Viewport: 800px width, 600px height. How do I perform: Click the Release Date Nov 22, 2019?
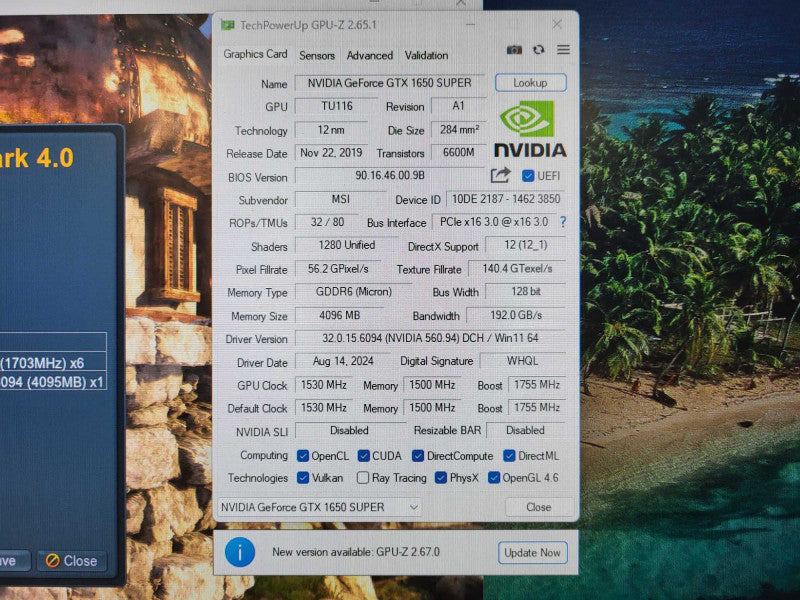(x=331, y=153)
